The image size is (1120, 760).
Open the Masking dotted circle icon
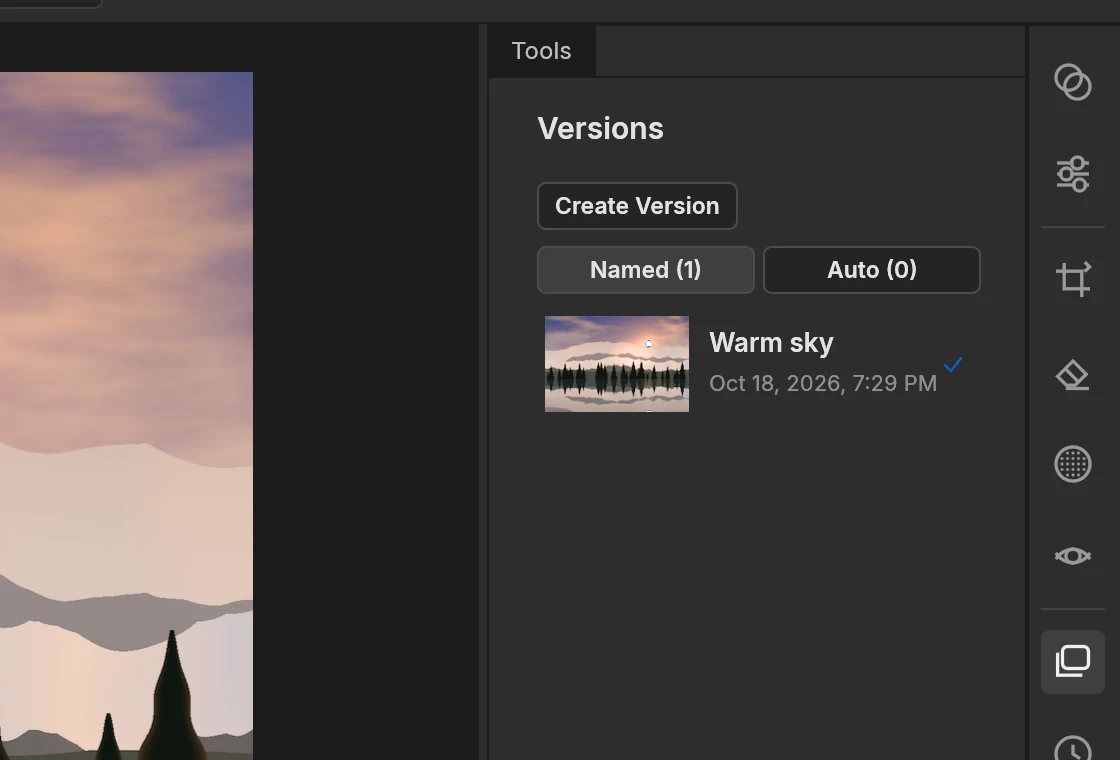1073,464
